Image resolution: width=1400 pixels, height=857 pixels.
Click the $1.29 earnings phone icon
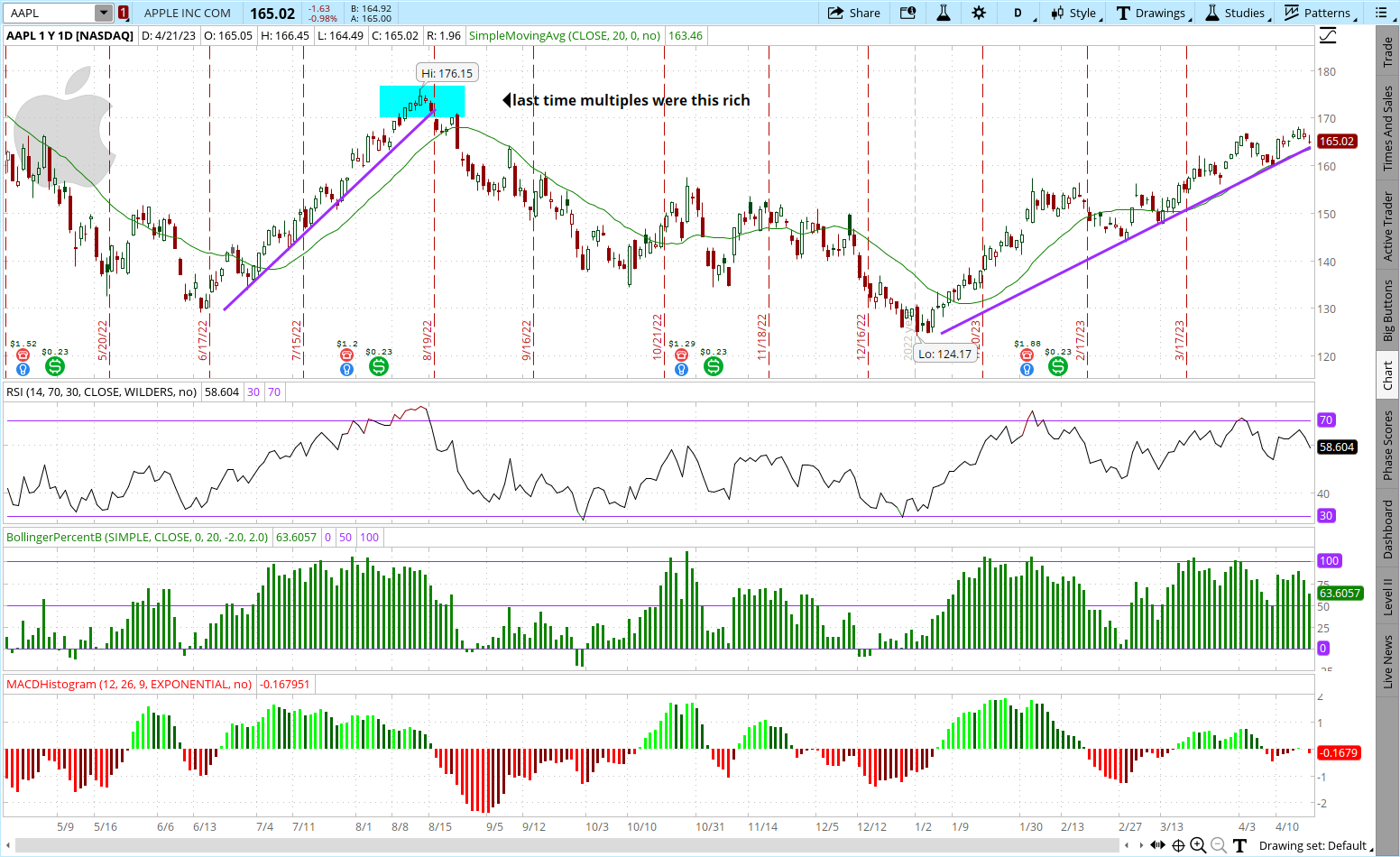coord(681,355)
